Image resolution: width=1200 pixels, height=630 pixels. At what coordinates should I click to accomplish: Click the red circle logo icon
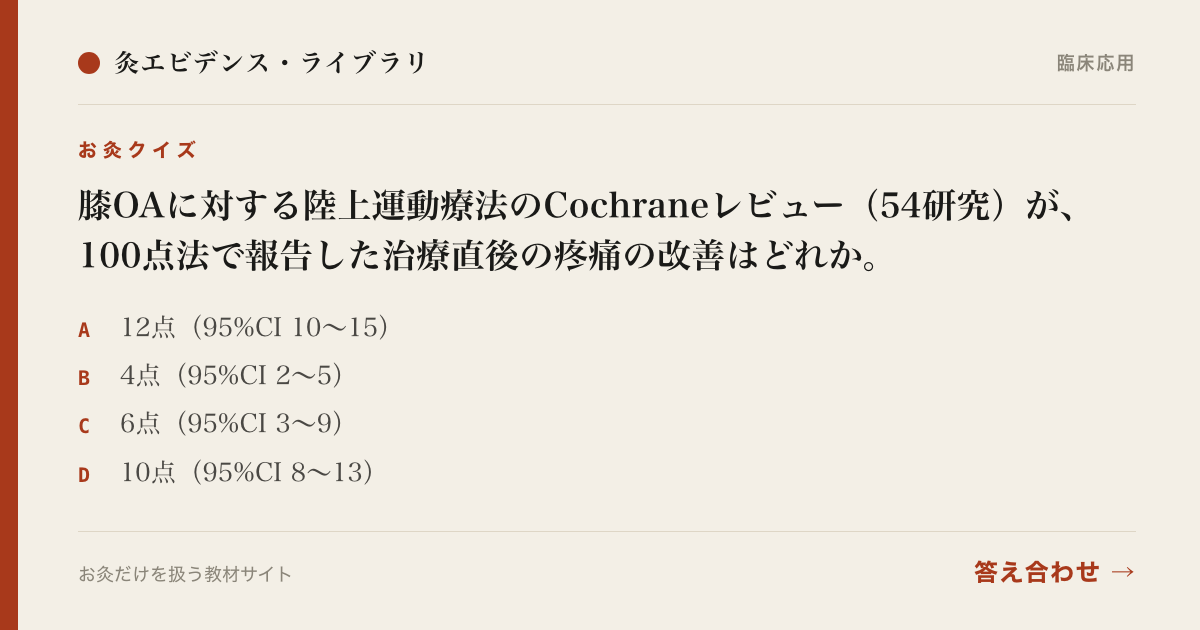coord(89,63)
